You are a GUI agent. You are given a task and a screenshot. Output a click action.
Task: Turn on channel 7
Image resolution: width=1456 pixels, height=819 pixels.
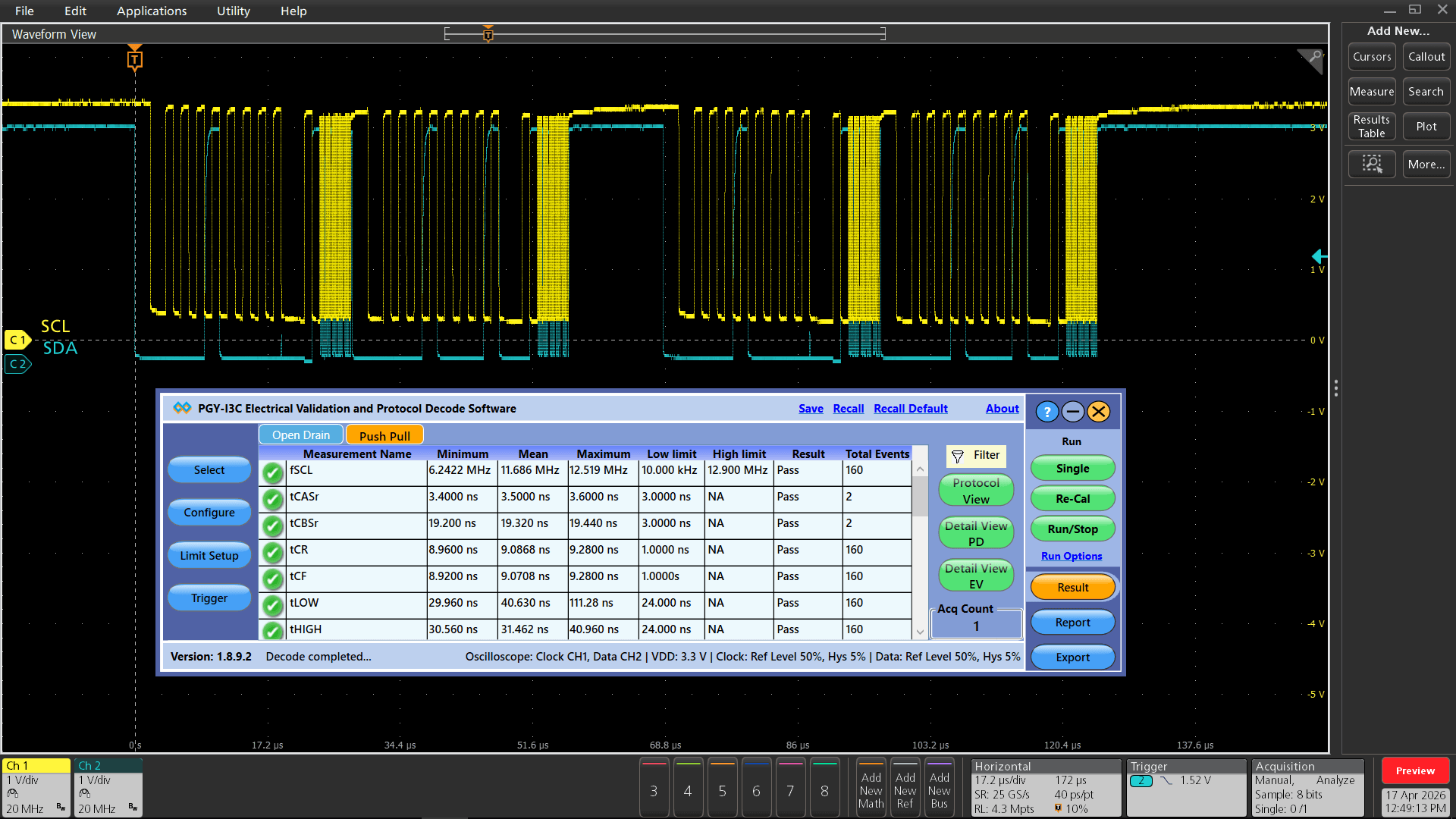pos(790,788)
